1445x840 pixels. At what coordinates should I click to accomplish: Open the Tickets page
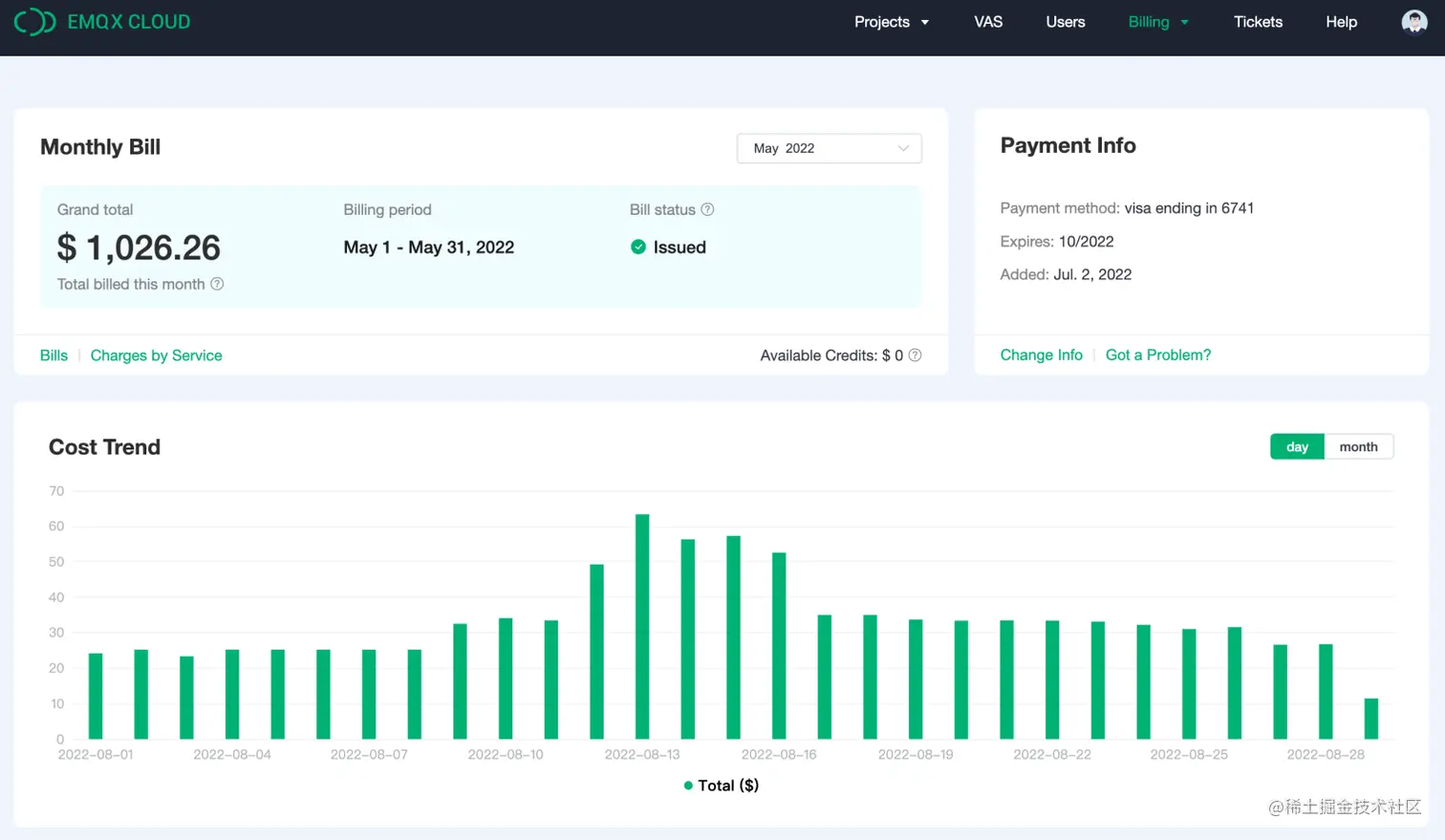tap(1258, 22)
